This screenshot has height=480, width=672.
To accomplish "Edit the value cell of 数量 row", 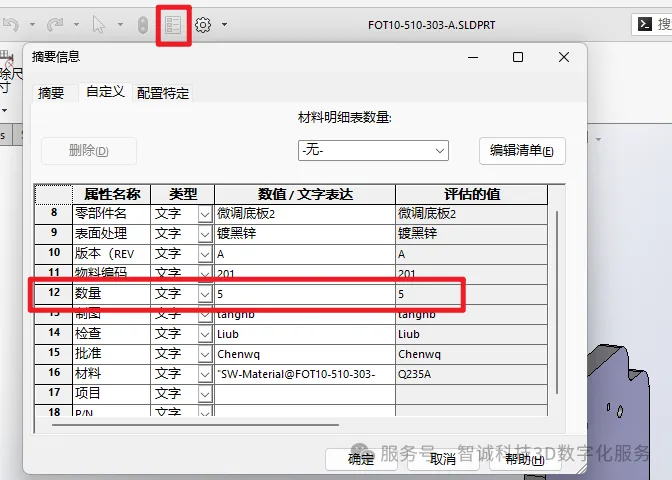I will (x=305, y=294).
